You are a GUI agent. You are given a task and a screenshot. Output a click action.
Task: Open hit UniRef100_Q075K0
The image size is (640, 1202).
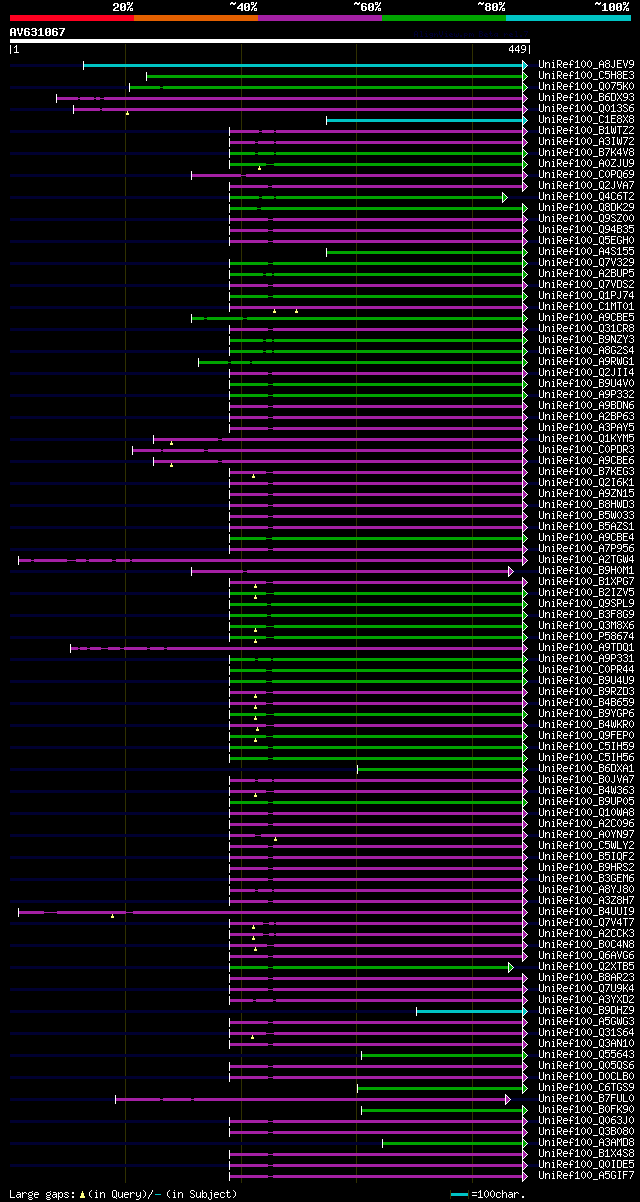[586, 87]
